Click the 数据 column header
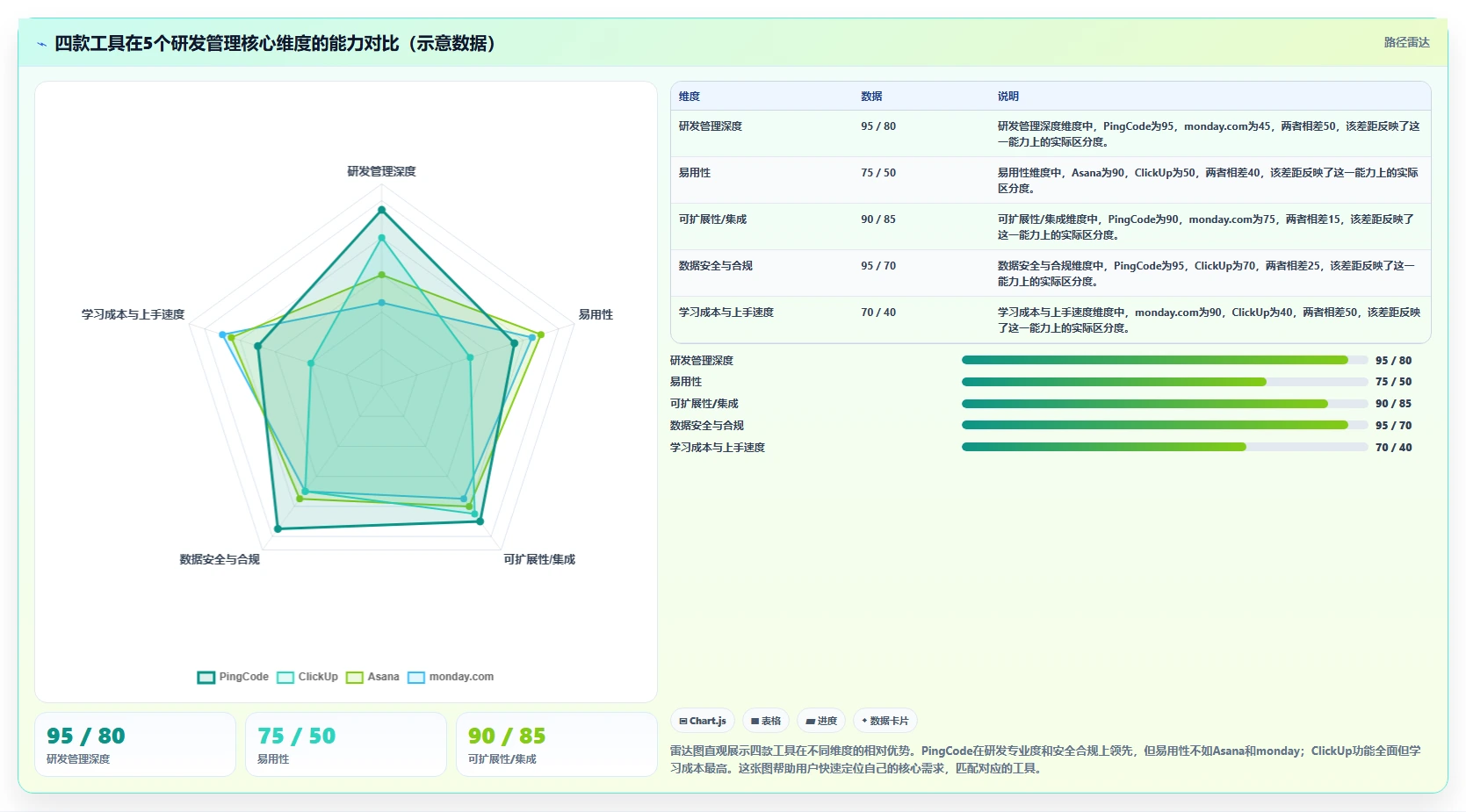 871,97
